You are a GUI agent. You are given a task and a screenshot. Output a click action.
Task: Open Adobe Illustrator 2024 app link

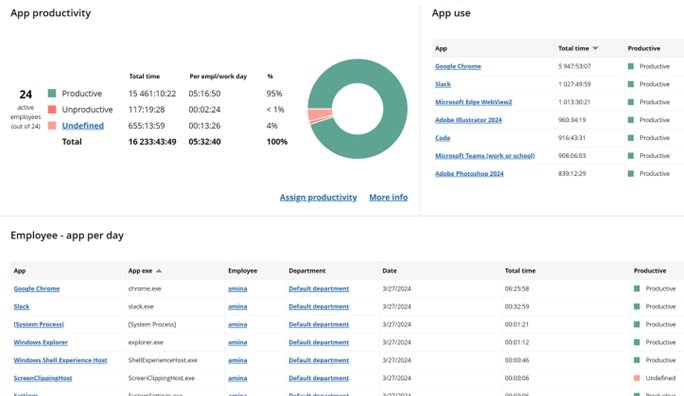coord(468,120)
